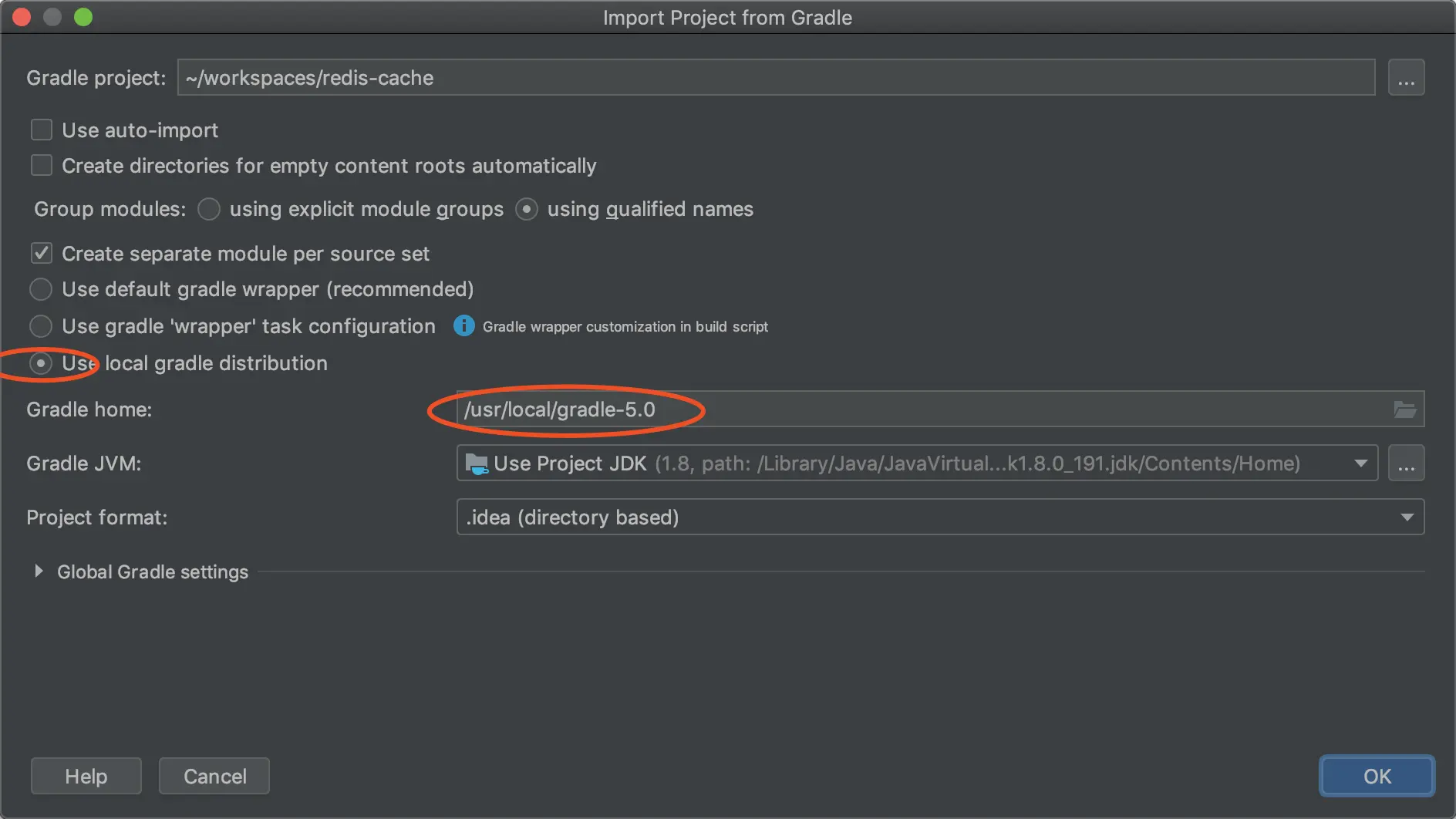
Task: Click the folder icon in Gradle home field
Action: click(1404, 410)
